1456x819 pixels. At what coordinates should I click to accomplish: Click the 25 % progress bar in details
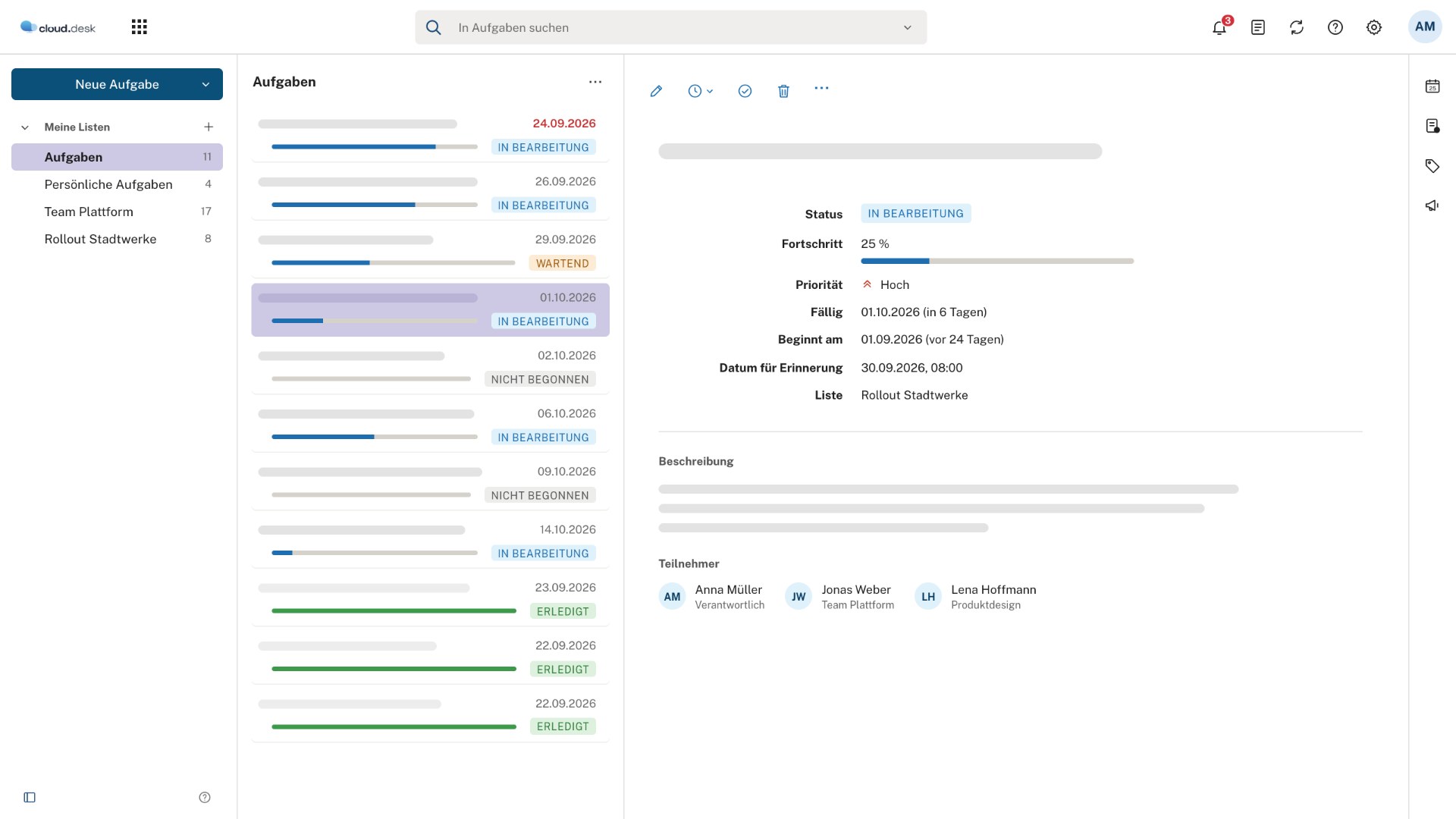[997, 261]
